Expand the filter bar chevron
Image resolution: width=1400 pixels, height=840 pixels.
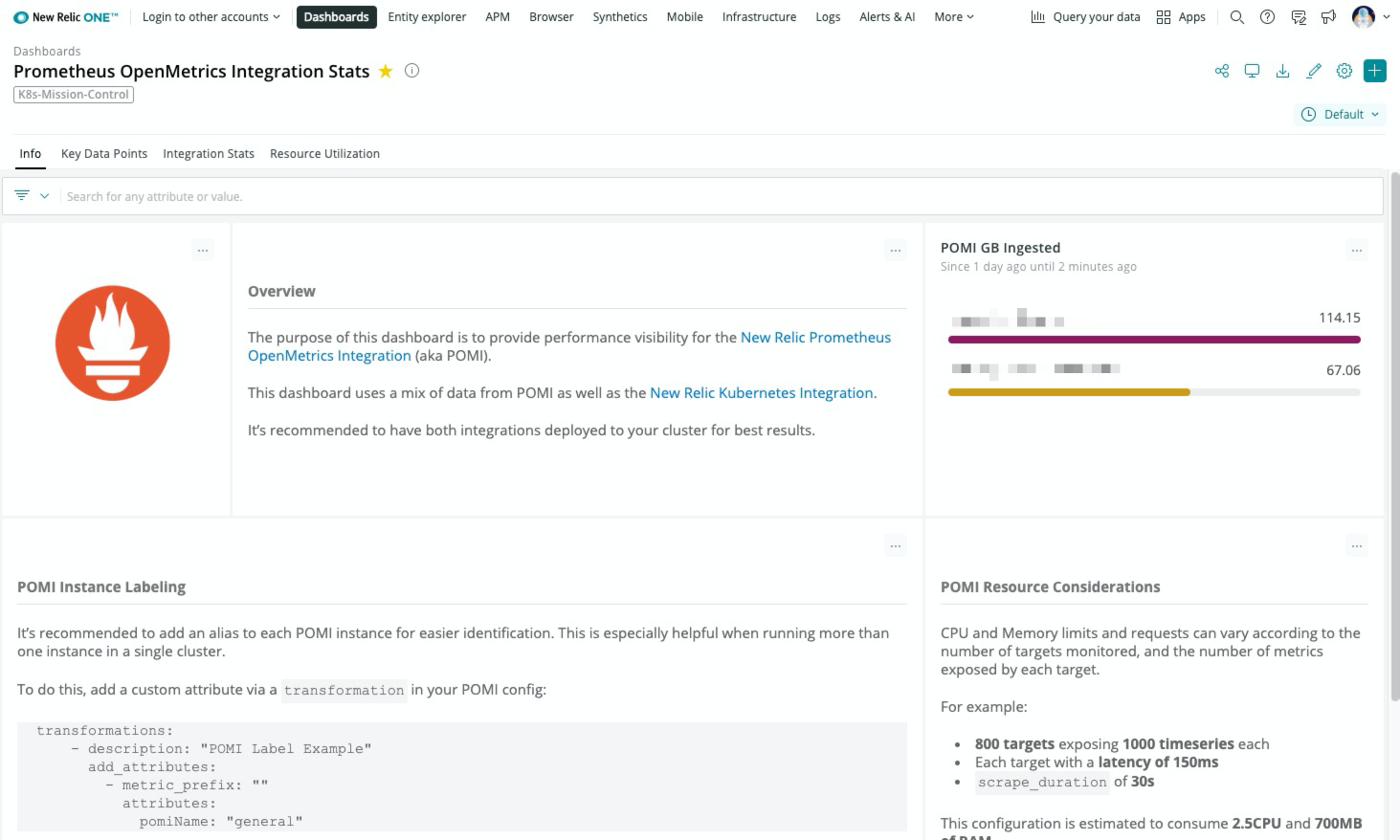[44, 195]
